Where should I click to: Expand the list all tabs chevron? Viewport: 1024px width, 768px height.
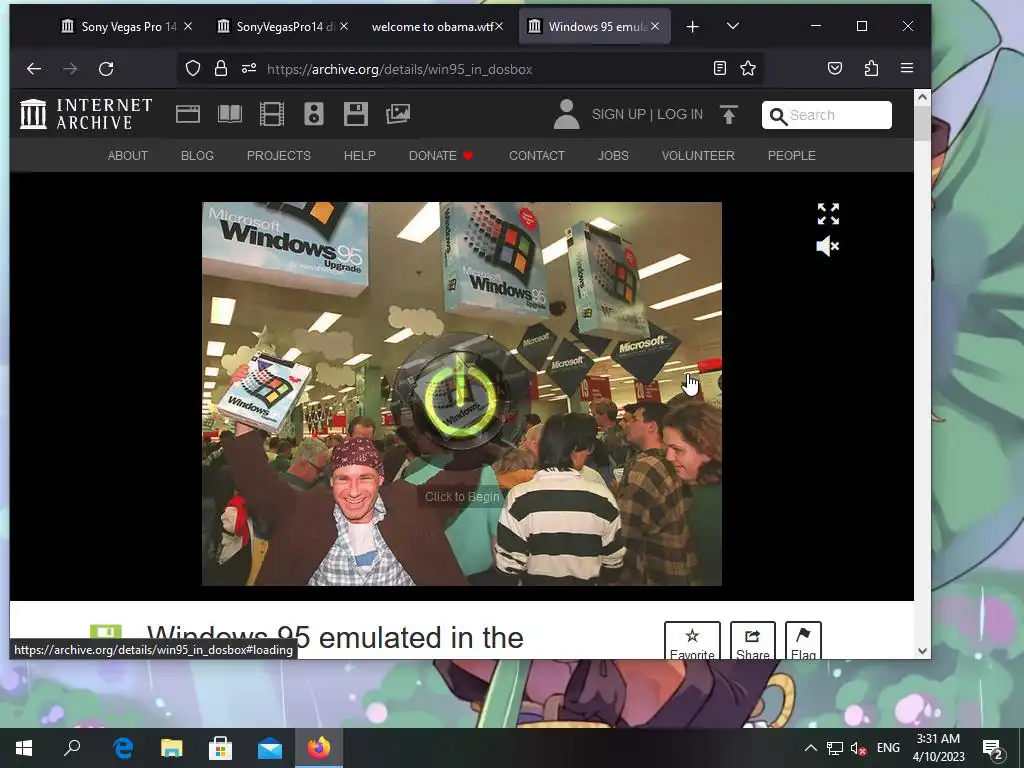pyautogui.click(x=733, y=27)
